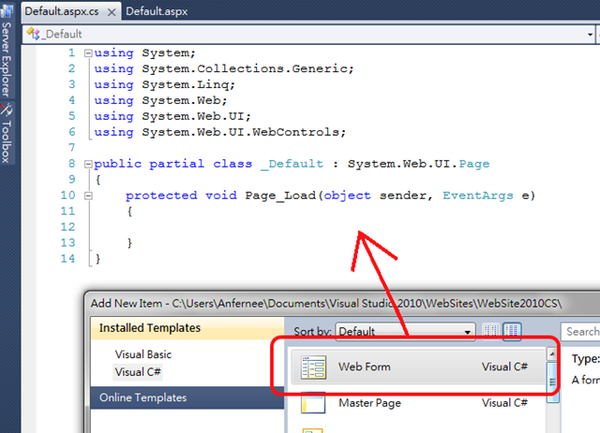Screen dimensions: 600x433
Task: Click the Web Form template icon
Action: pyautogui.click(x=313, y=367)
